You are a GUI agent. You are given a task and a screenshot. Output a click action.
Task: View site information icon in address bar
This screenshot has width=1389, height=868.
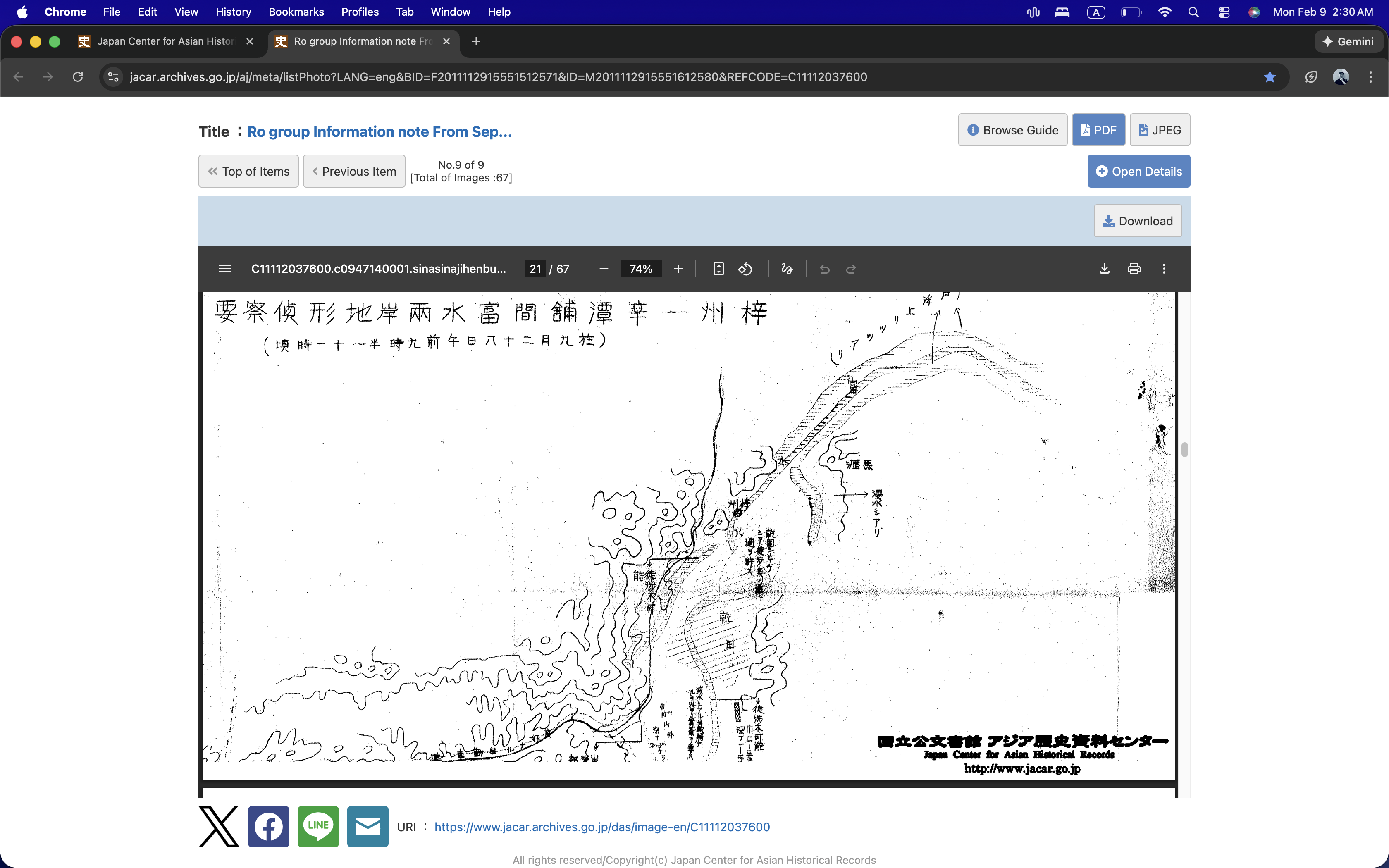114,77
